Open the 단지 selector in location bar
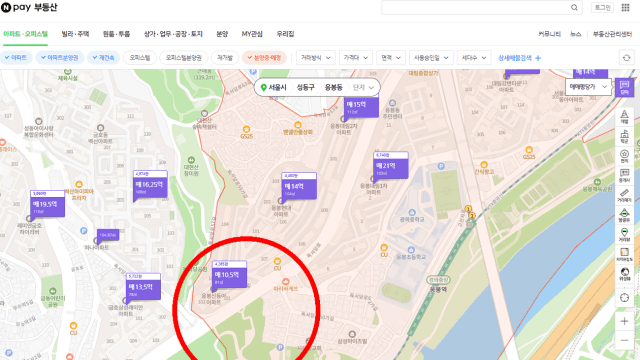The width and height of the screenshot is (640, 360). click(x=363, y=87)
